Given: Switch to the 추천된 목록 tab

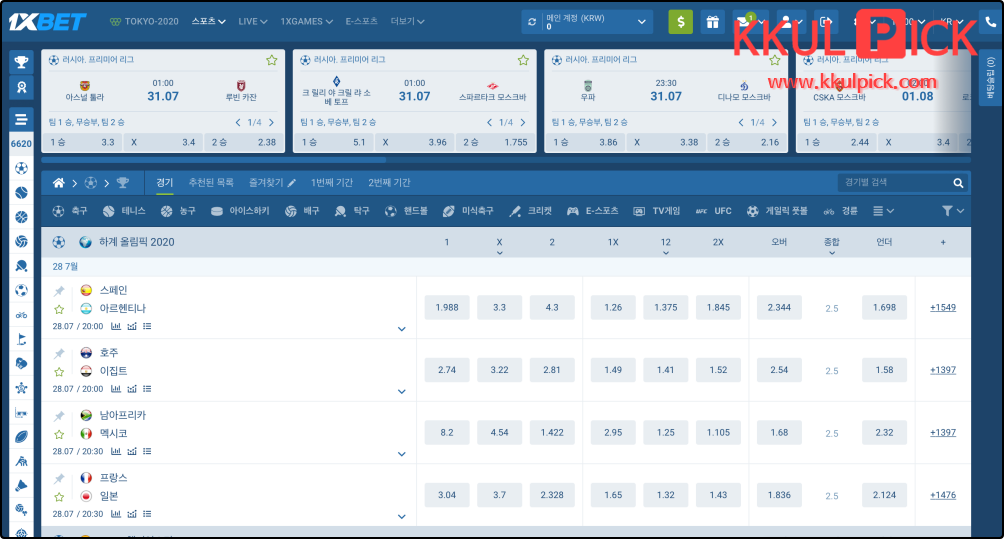Looking at the screenshot, I should pos(211,183).
